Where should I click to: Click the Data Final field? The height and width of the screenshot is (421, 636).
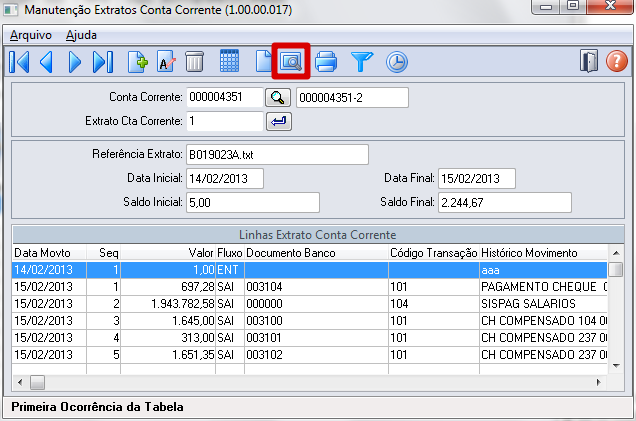pyautogui.click(x=477, y=178)
